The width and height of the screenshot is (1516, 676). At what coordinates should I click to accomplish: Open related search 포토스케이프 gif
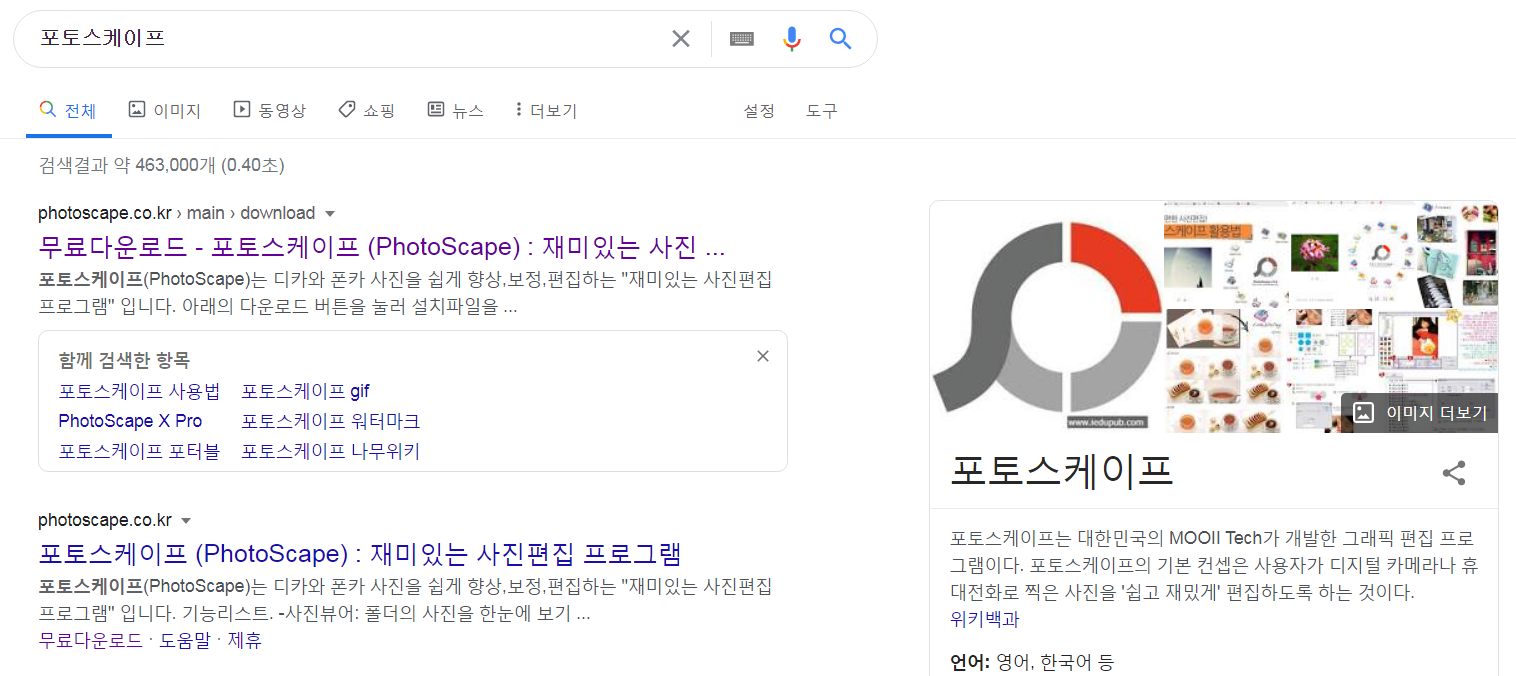coord(306,391)
